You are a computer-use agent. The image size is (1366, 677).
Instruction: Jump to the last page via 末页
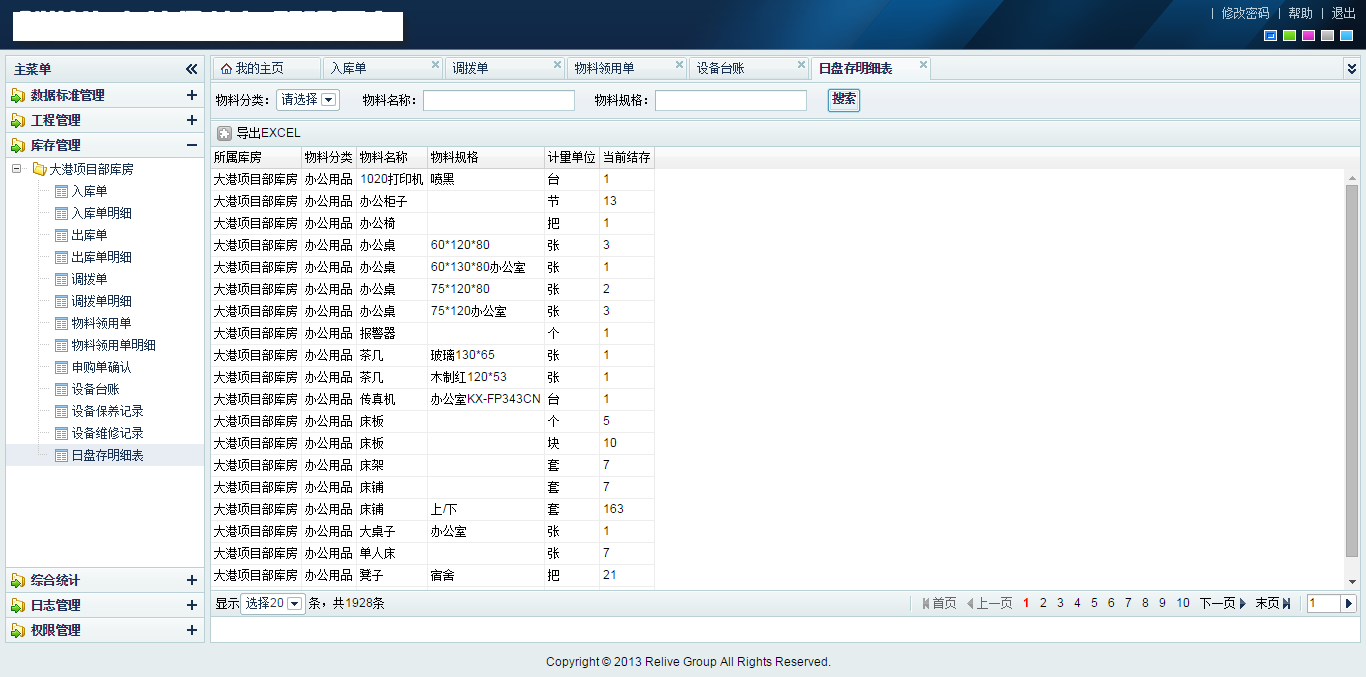(x=1273, y=603)
